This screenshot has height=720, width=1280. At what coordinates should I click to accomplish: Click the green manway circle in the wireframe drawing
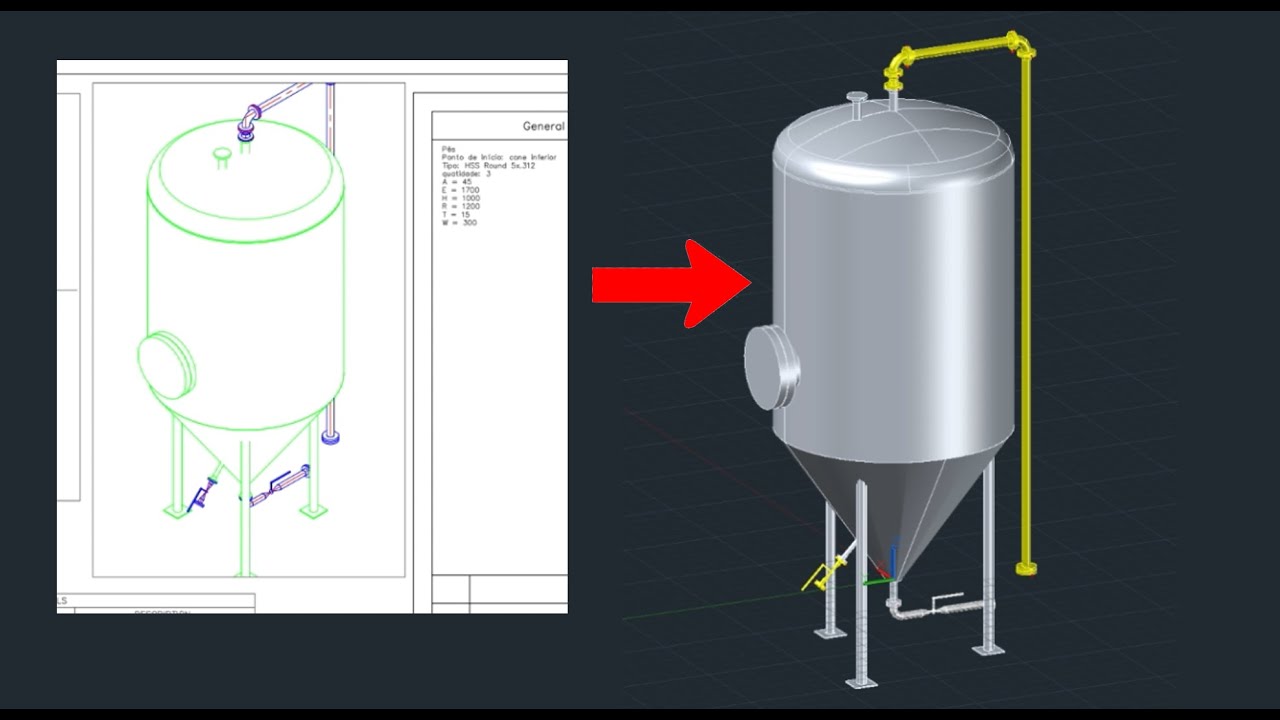(164, 367)
